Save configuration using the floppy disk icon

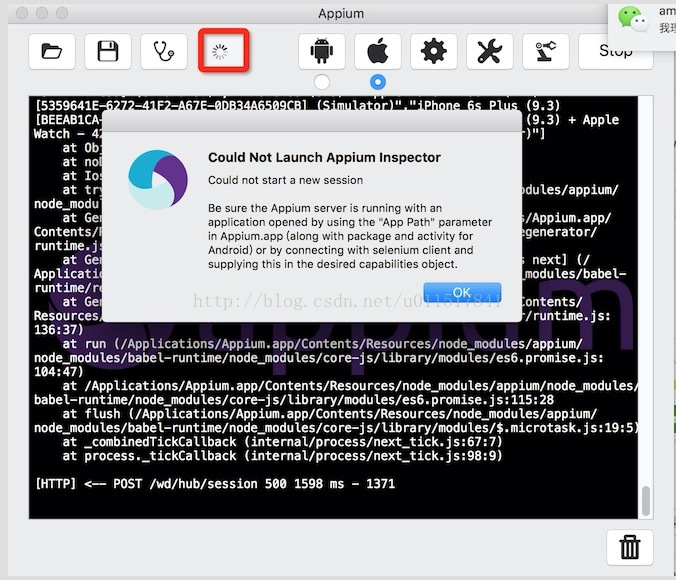[x=108, y=52]
